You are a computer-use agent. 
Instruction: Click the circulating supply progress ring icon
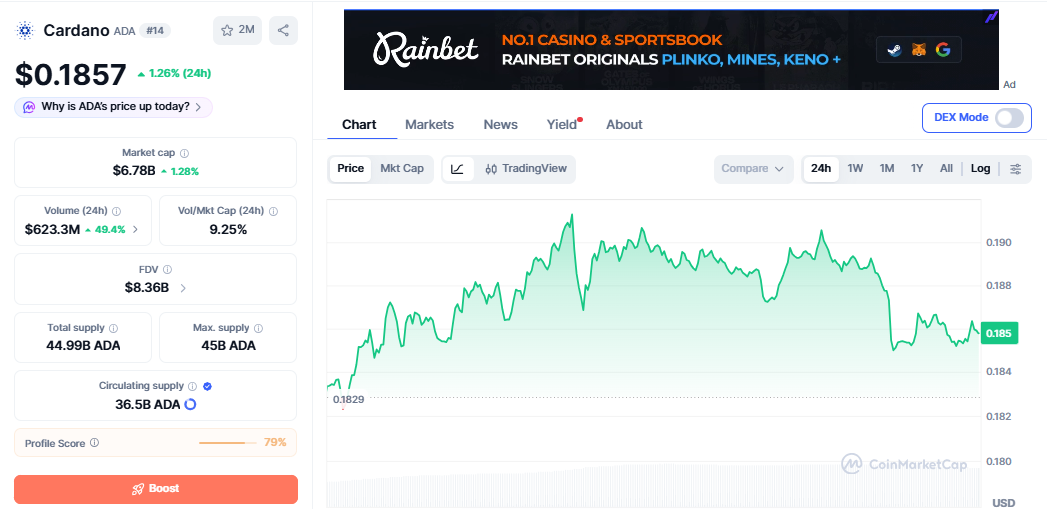[190, 404]
